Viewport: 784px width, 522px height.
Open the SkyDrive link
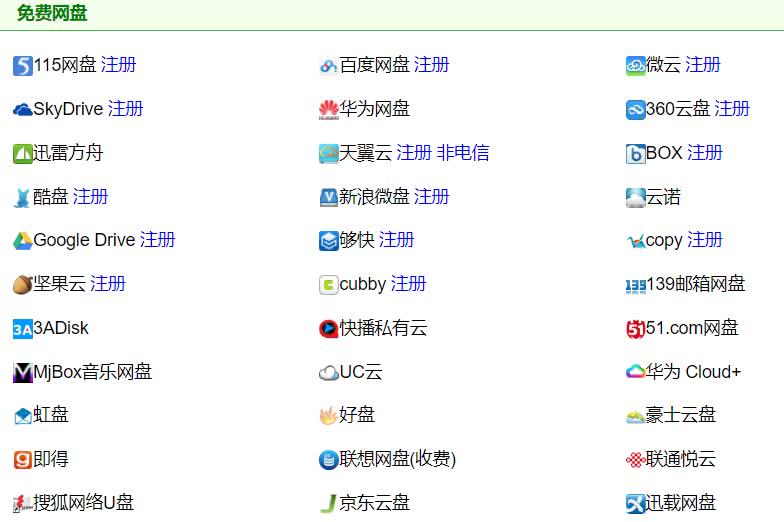click(x=68, y=109)
